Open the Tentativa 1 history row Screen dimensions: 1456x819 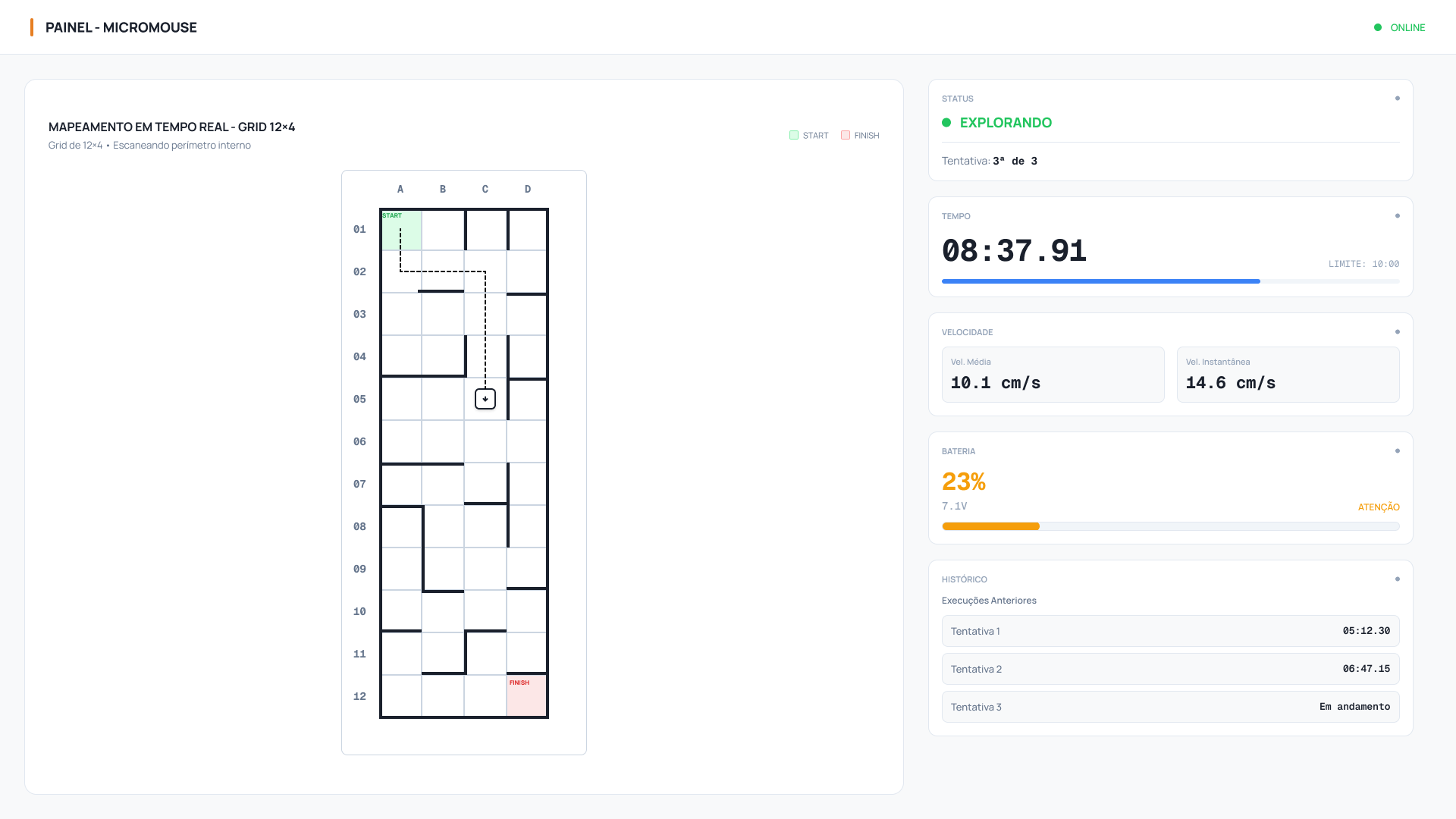(x=1171, y=631)
